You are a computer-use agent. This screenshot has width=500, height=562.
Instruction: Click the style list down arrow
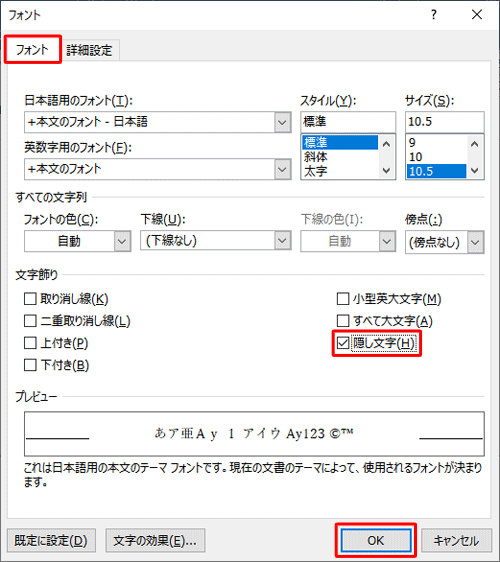tap(386, 171)
